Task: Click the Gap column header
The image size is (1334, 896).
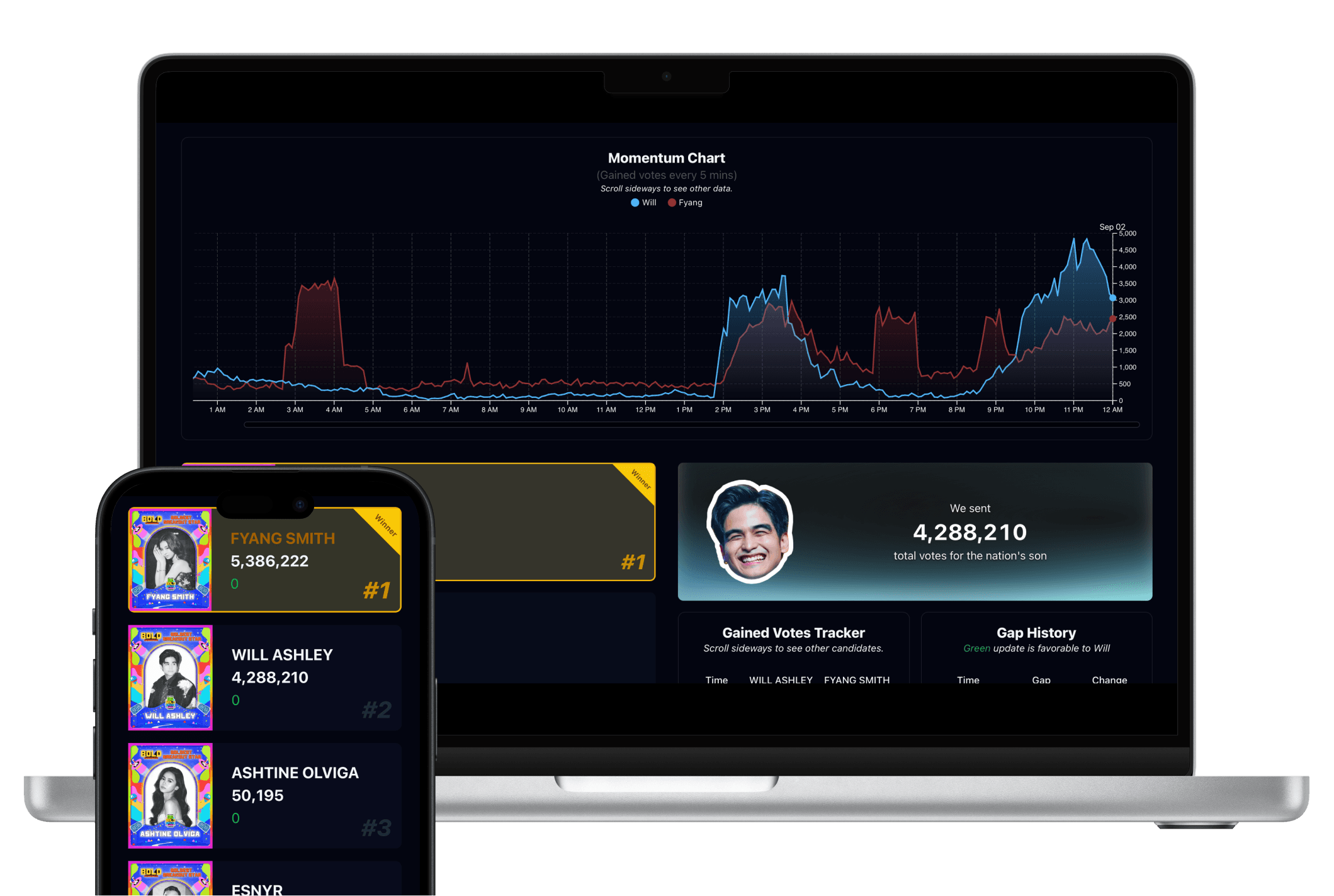Action: pyautogui.click(x=1041, y=680)
